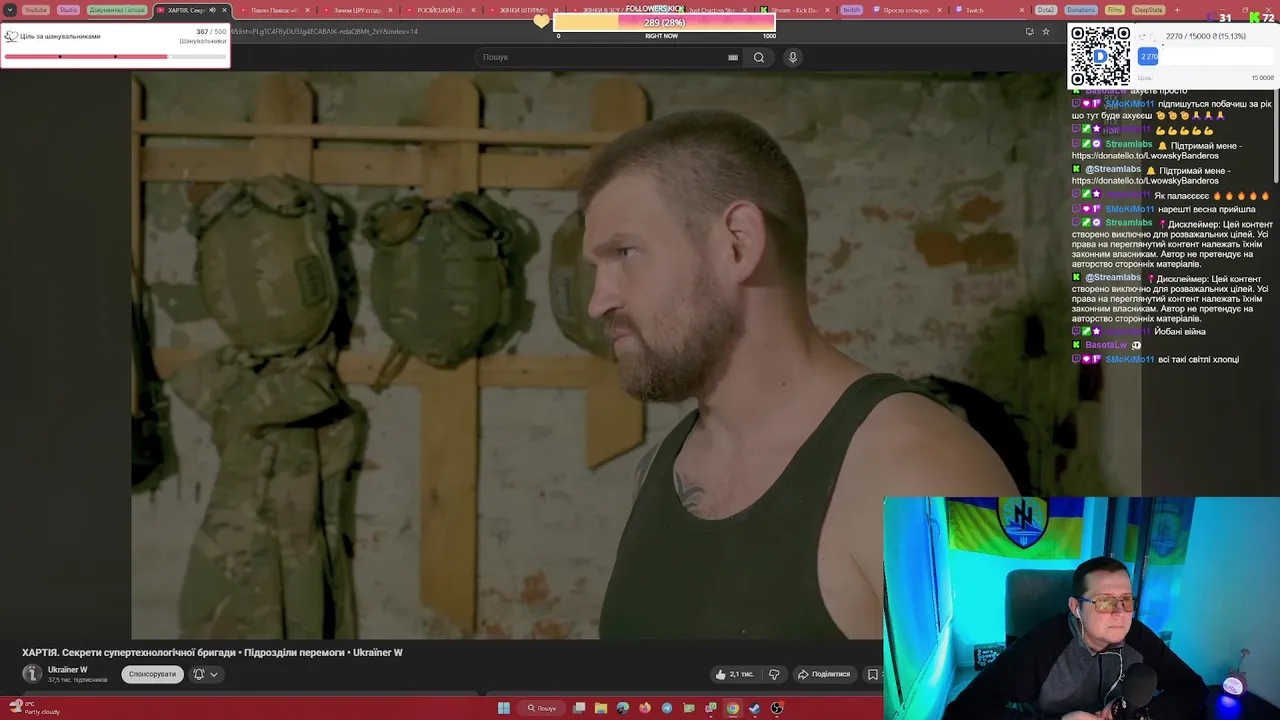
Task: Open Steam from the taskbar
Action: 755,708
